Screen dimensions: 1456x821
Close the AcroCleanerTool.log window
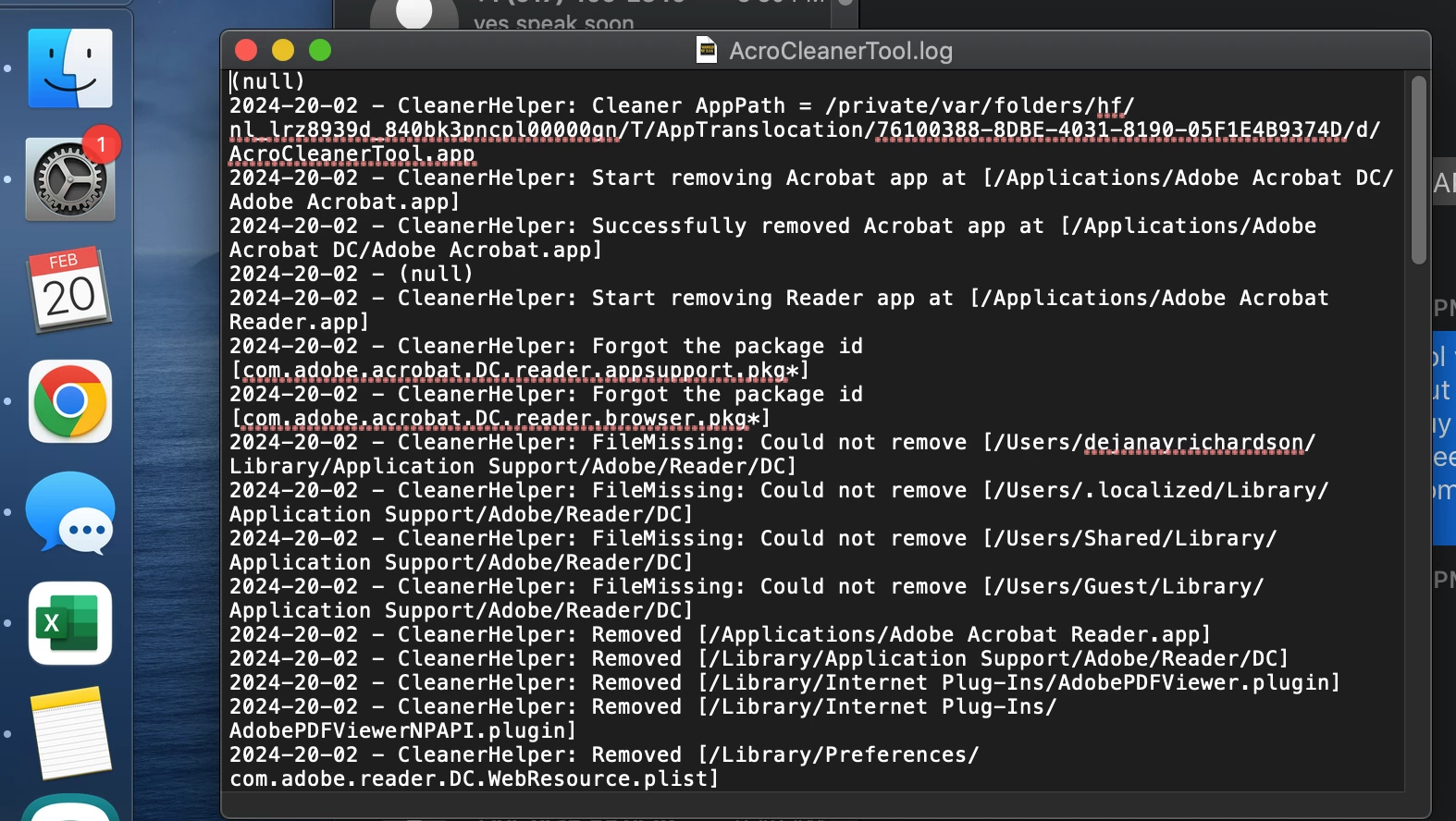(246, 50)
